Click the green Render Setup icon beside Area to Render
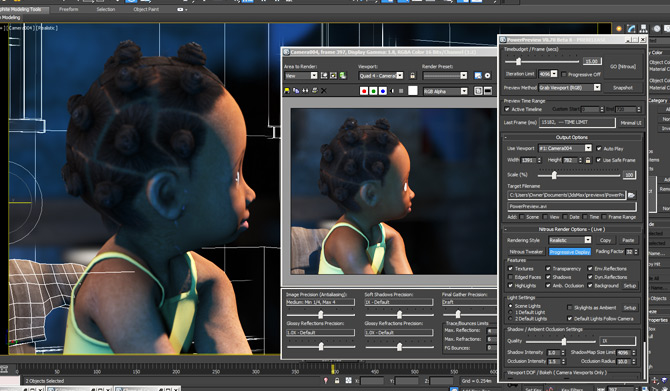The height and width of the screenshot is (391, 670). click(x=343, y=76)
